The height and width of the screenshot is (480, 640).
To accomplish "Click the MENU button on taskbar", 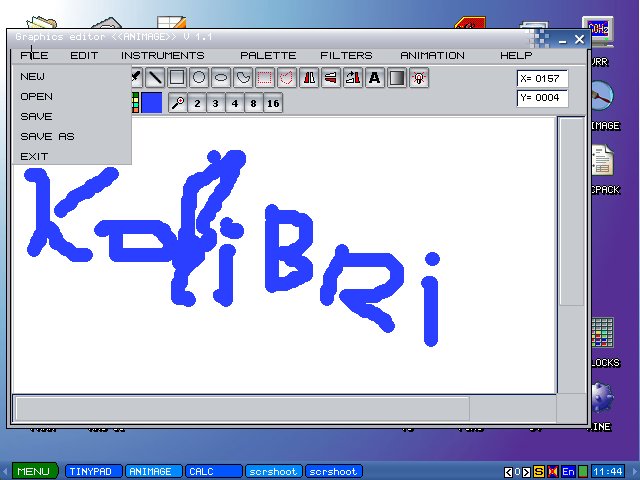I will tap(33, 471).
